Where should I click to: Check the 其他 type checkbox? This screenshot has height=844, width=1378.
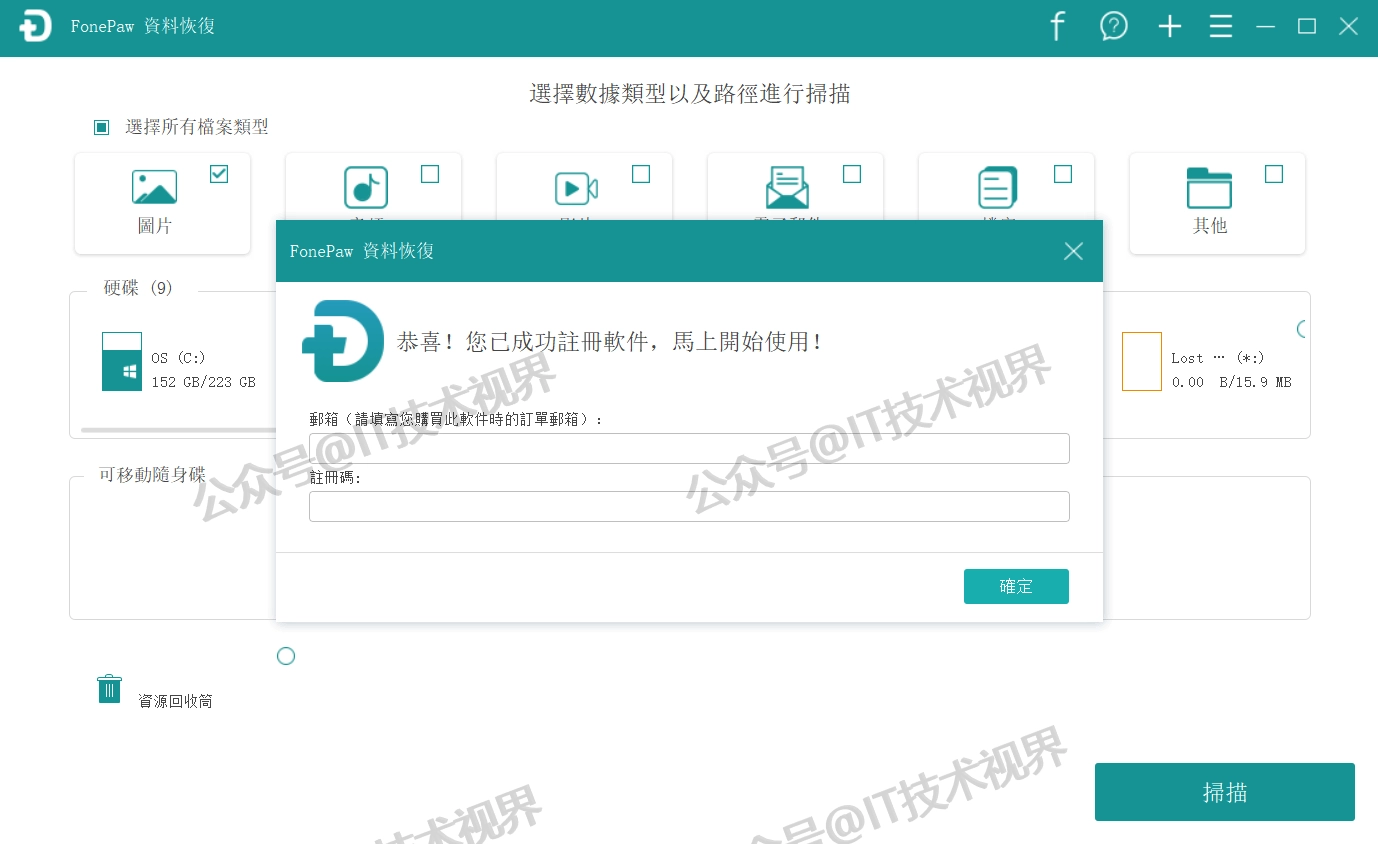(1274, 174)
